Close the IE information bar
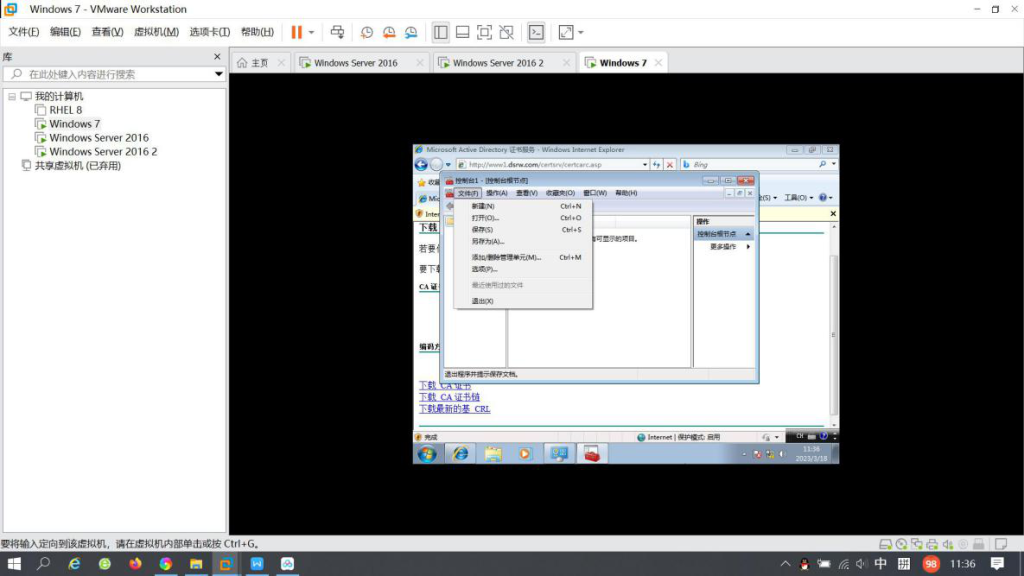This screenshot has width=1024, height=576. (833, 214)
